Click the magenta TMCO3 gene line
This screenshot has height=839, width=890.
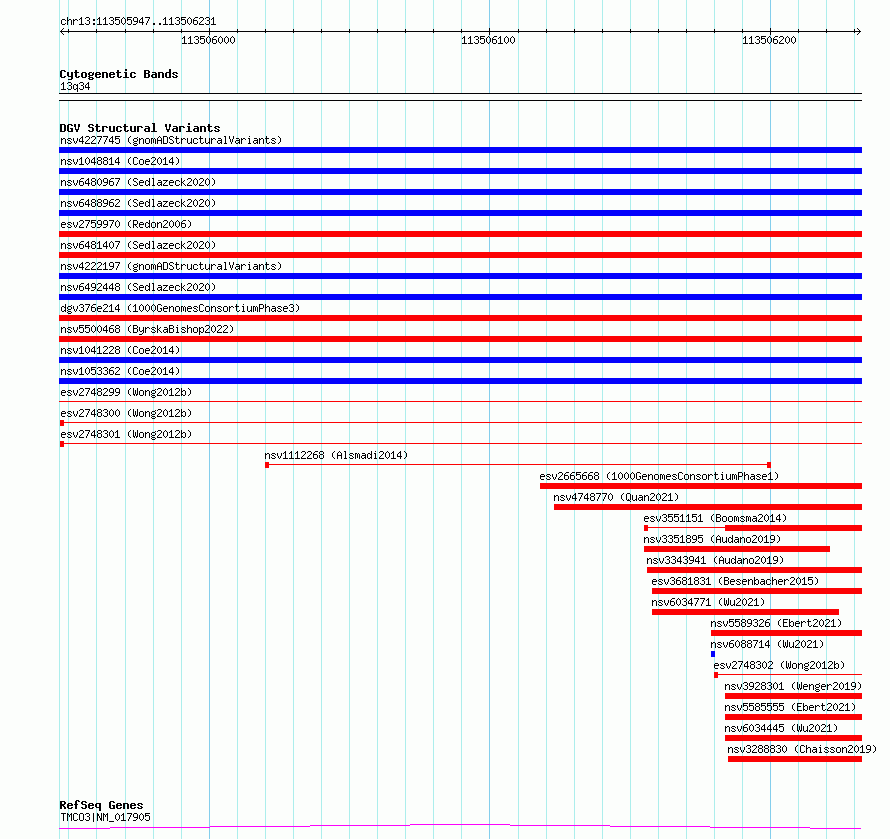tap(460, 827)
